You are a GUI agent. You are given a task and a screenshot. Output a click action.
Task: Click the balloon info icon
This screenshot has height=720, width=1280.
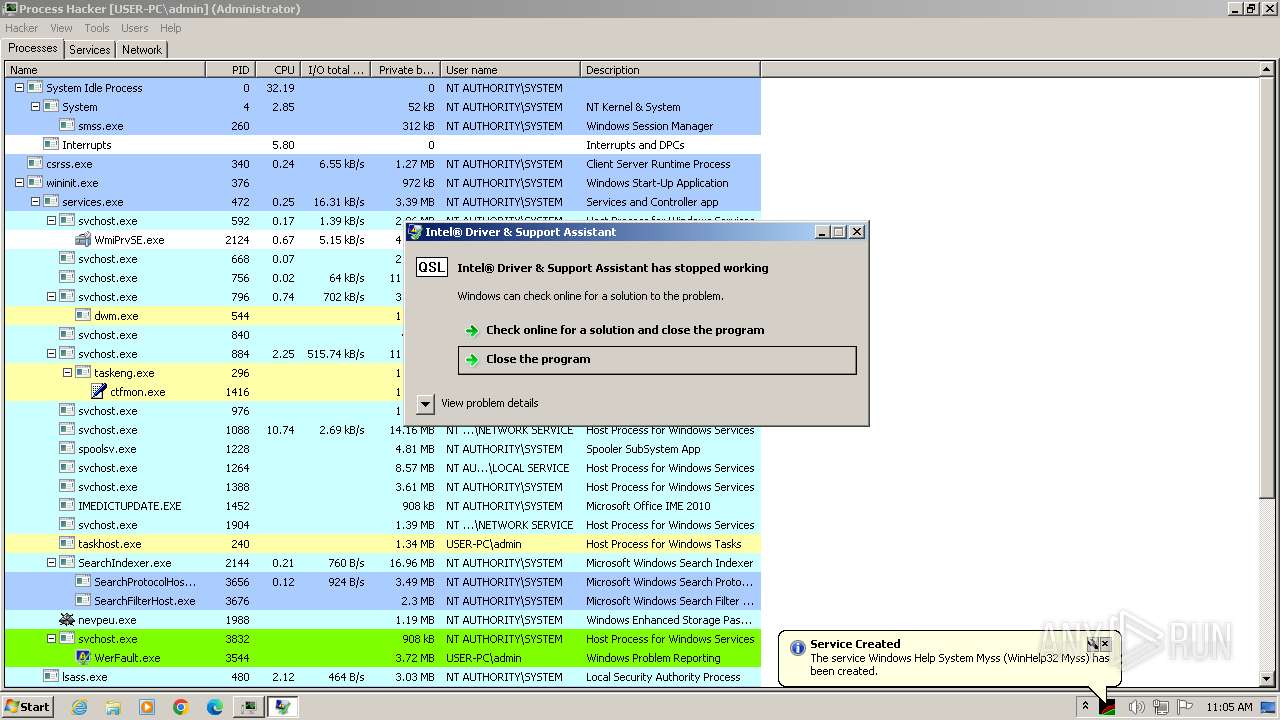(797, 647)
